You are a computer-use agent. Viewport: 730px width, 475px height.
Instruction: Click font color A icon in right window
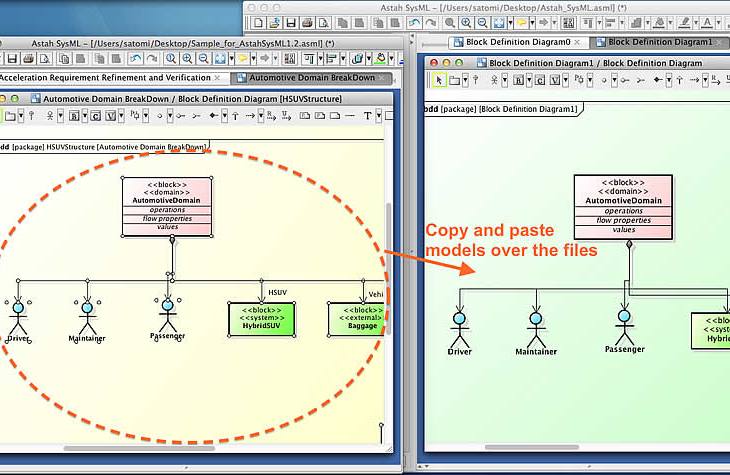coord(707,22)
